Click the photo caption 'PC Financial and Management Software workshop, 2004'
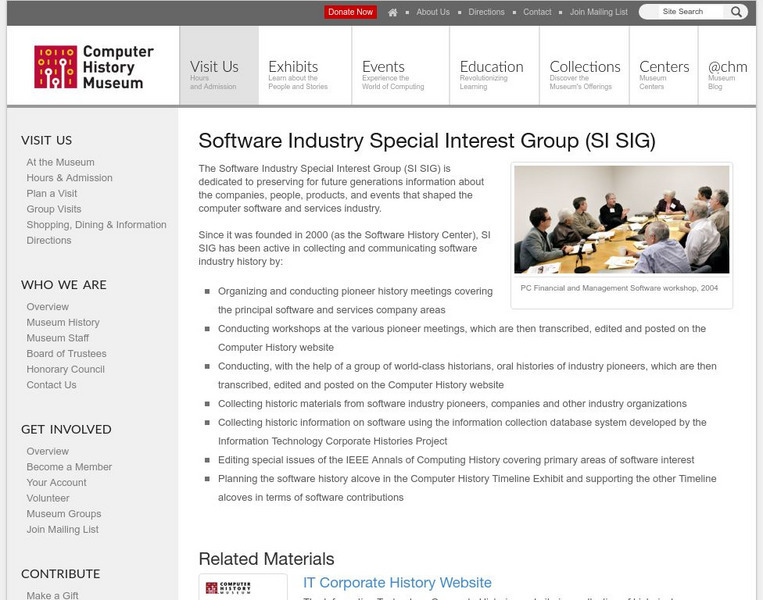The image size is (763, 600). coord(619,288)
